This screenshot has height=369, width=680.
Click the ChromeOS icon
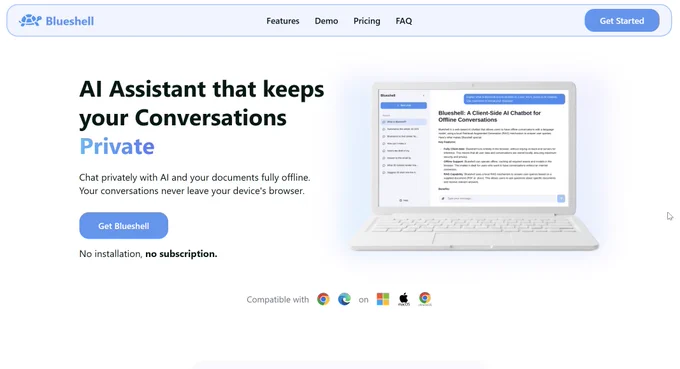tap(425, 299)
